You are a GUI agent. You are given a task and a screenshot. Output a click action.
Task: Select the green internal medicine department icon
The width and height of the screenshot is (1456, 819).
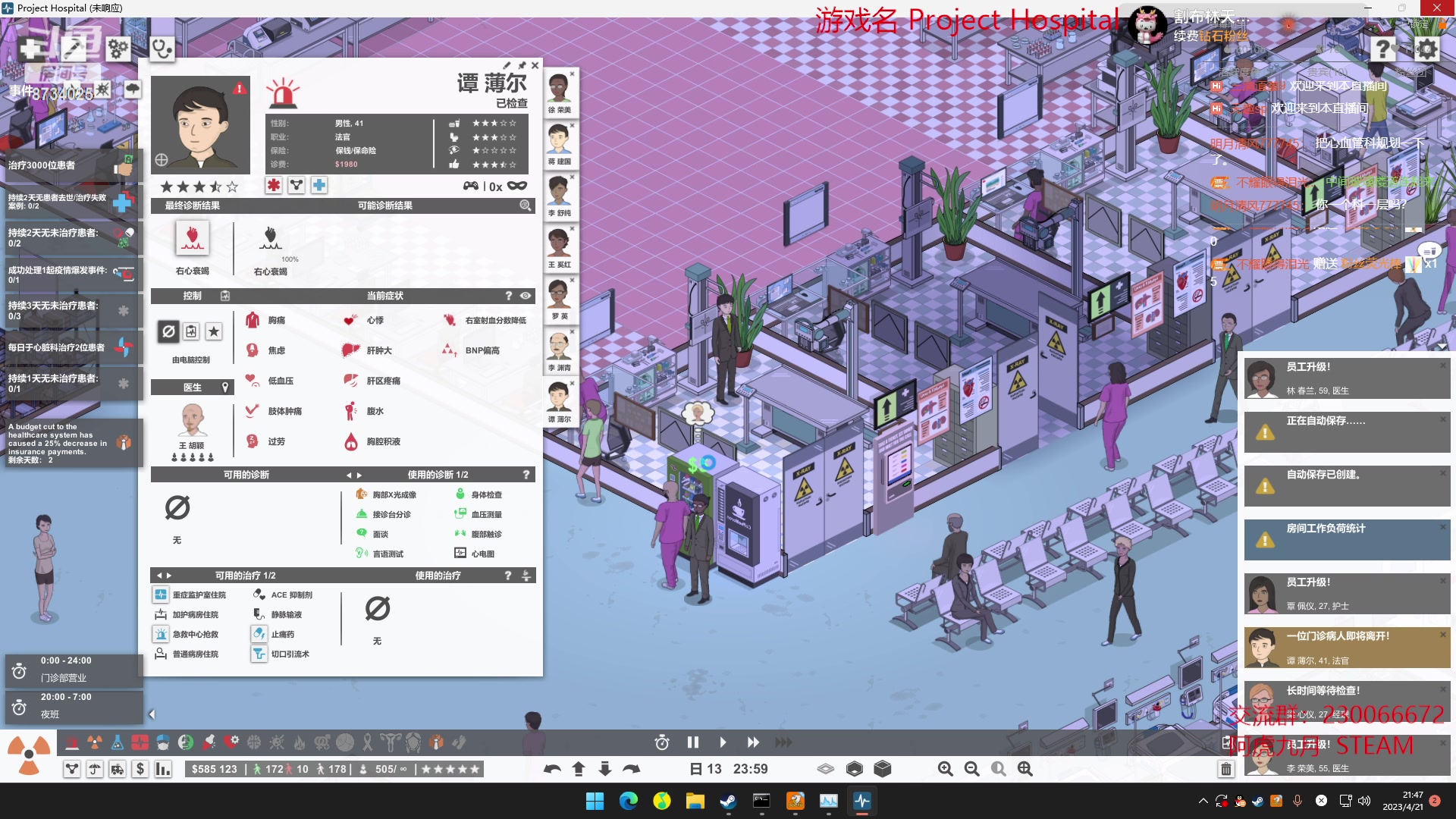tap(186, 742)
